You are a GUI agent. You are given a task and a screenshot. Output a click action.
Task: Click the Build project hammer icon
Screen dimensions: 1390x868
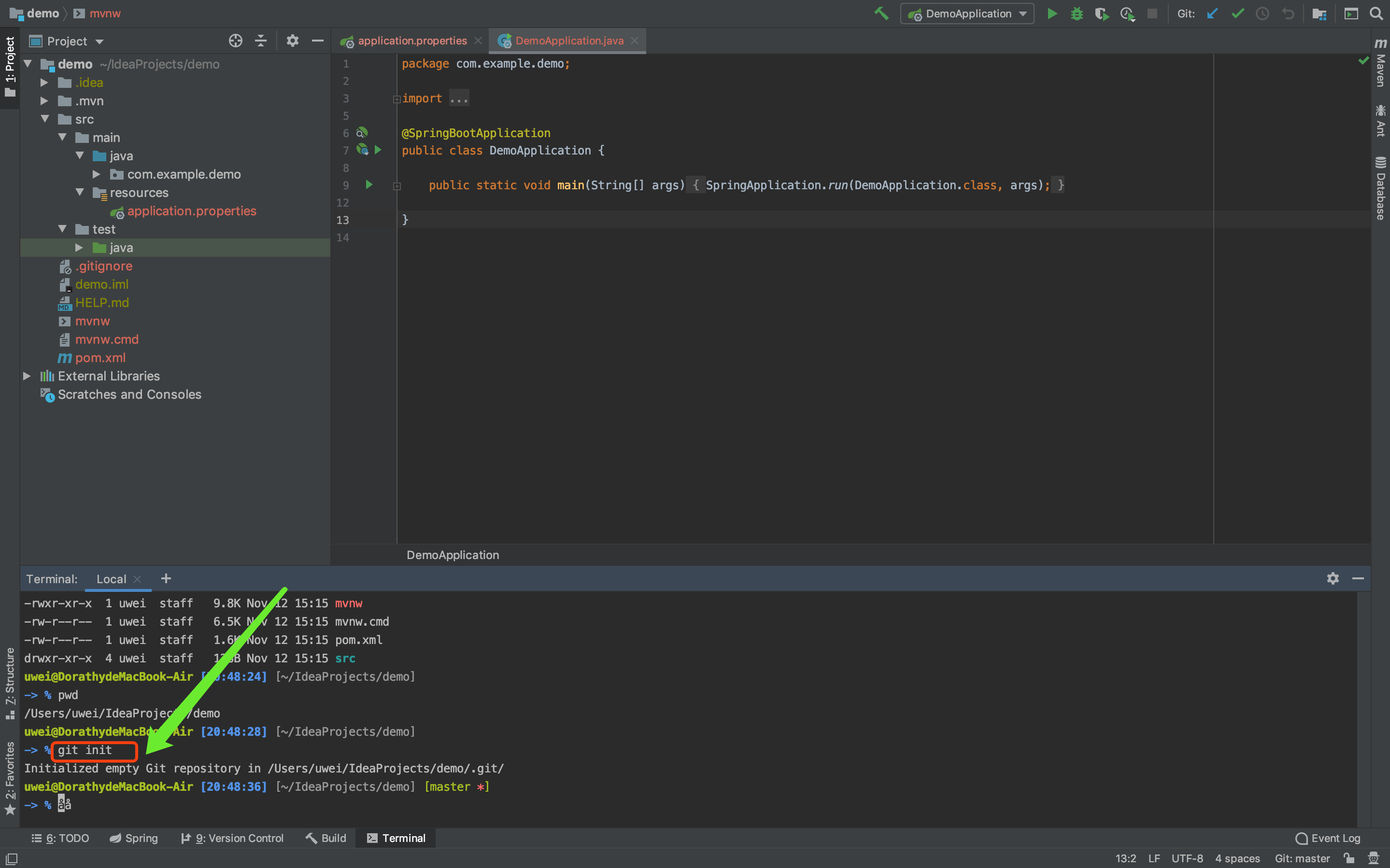pyautogui.click(x=881, y=13)
